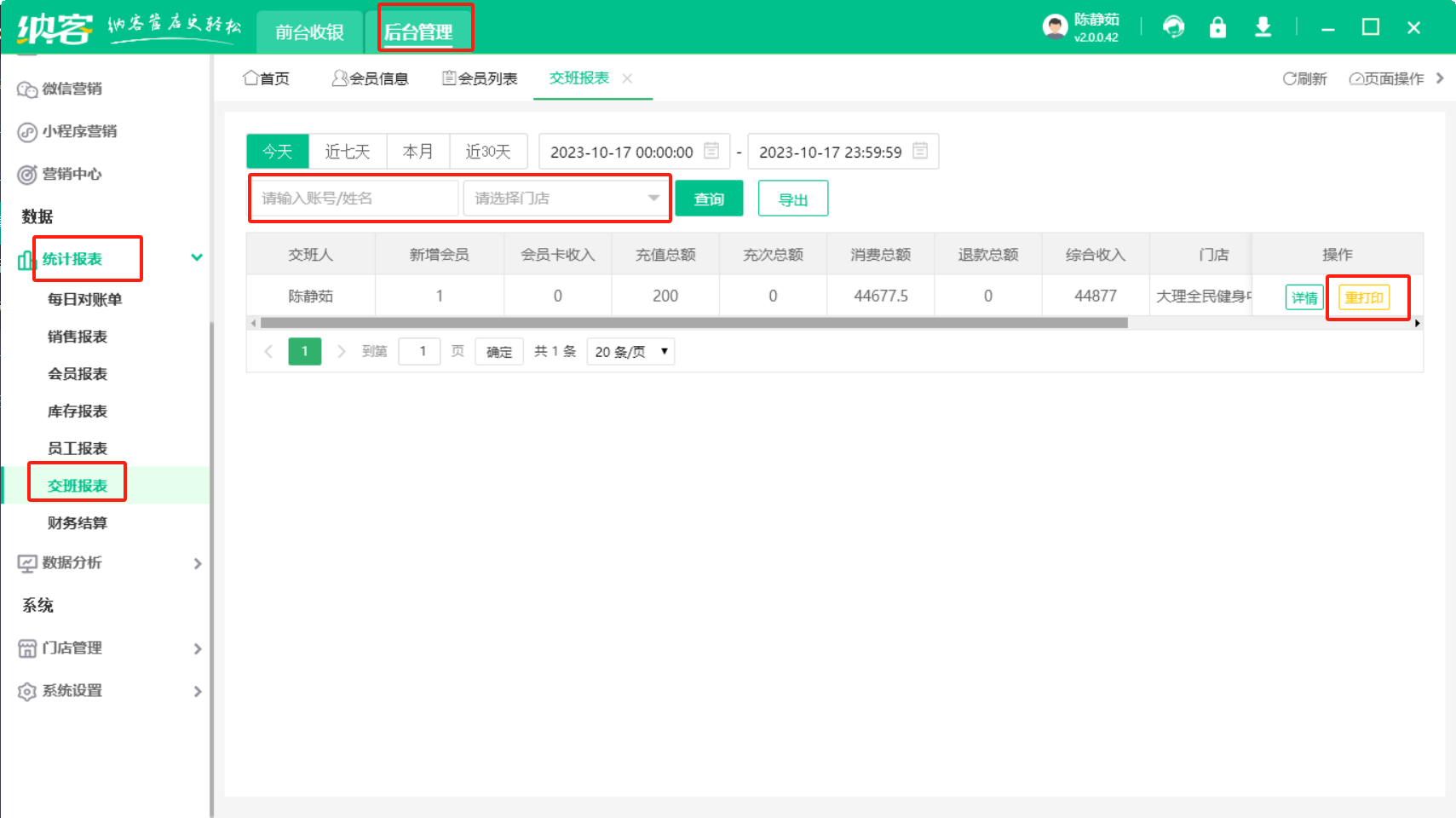Viewport: 1456px width, 818px height.
Task: Click the 查询 search button
Action: click(x=709, y=199)
